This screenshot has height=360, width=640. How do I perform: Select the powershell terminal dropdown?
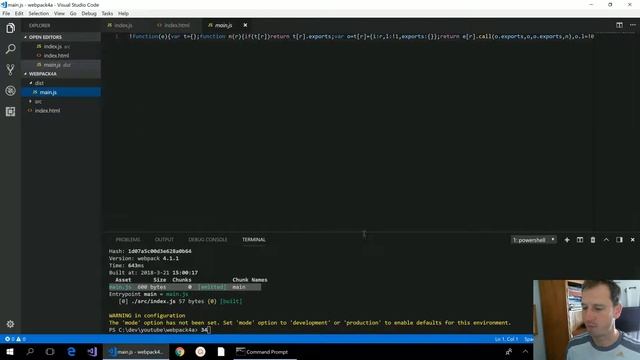coord(533,240)
